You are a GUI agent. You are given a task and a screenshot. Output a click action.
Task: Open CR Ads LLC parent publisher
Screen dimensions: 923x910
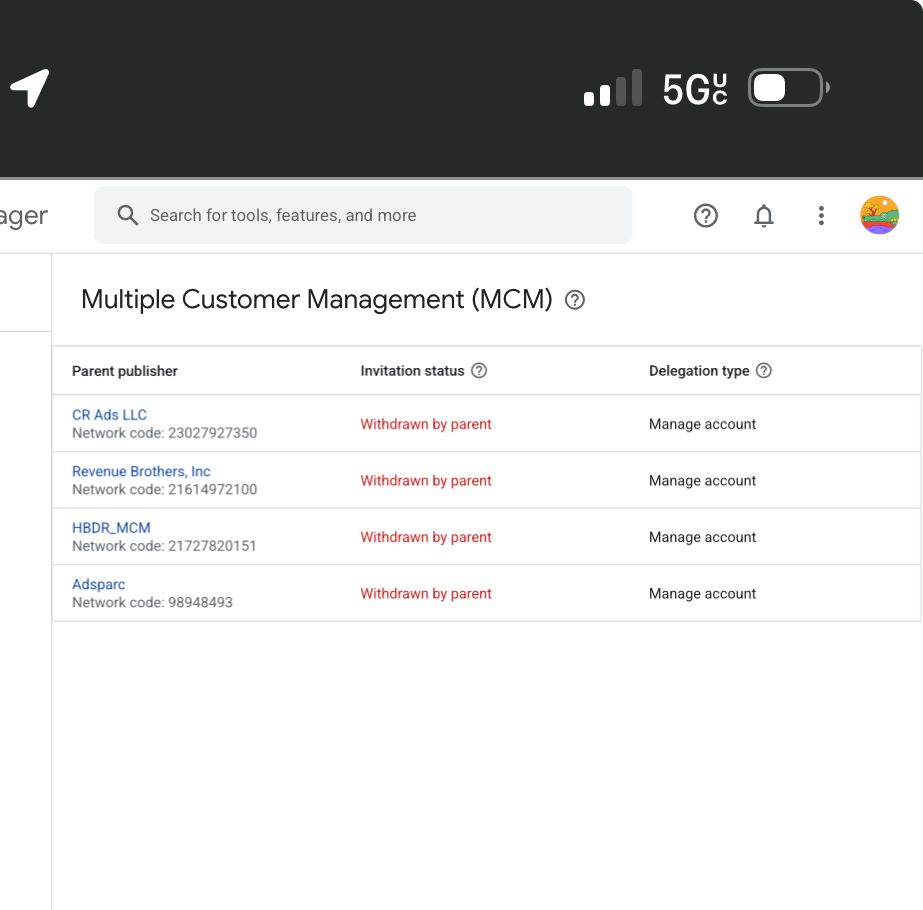(109, 415)
